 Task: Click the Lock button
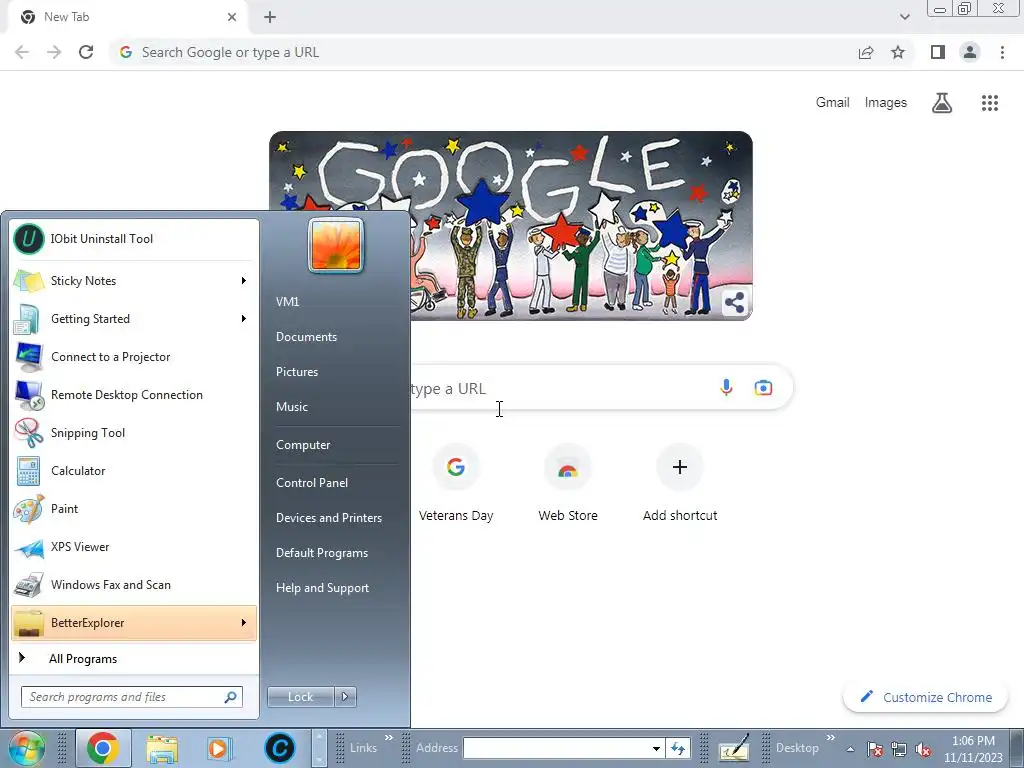coord(300,697)
